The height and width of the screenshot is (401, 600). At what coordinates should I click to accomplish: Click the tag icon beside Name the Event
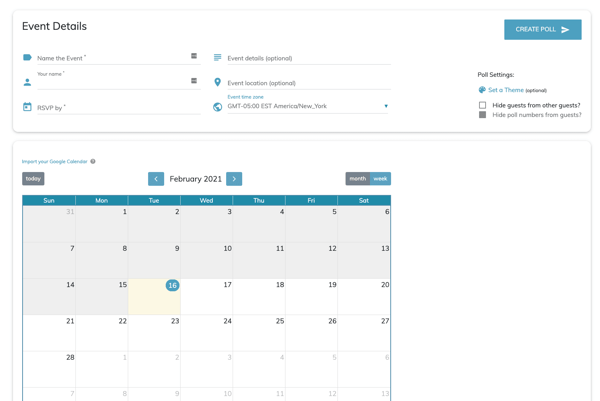tap(27, 57)
